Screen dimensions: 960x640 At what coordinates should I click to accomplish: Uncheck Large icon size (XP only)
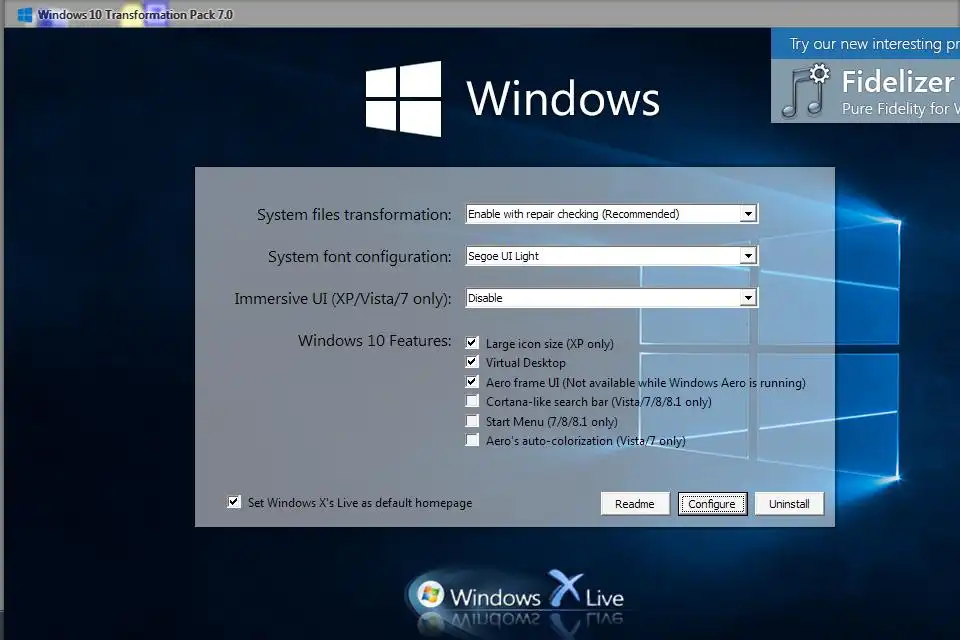(472, 343)
